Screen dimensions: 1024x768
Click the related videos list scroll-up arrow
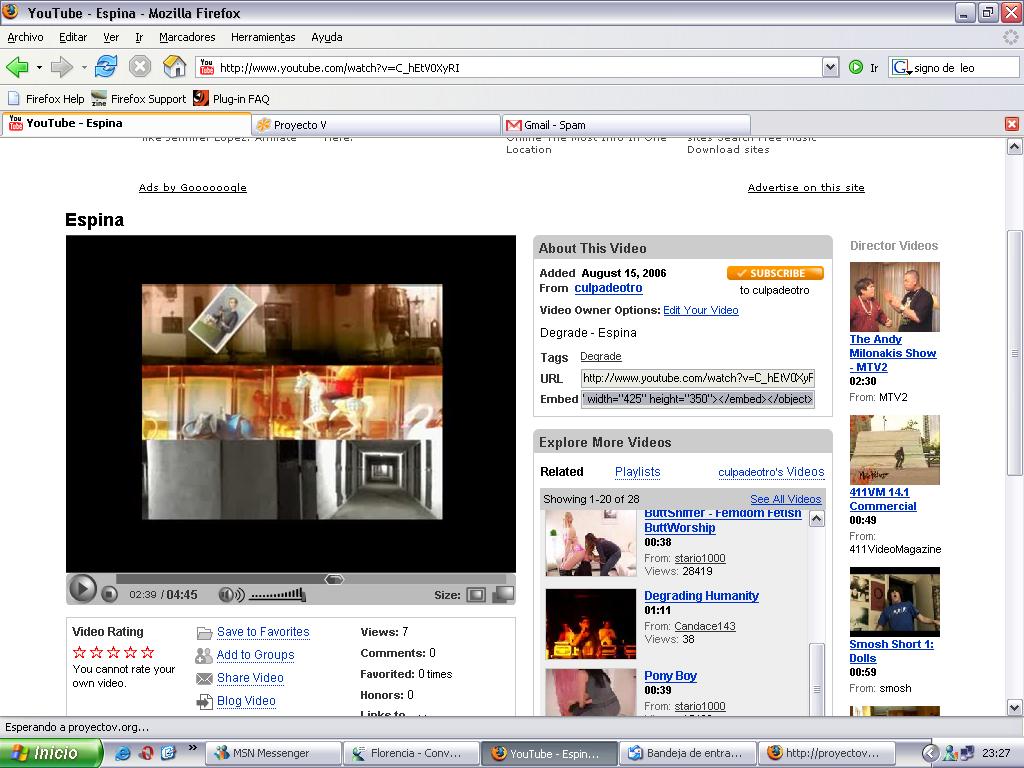coord(816,519)
